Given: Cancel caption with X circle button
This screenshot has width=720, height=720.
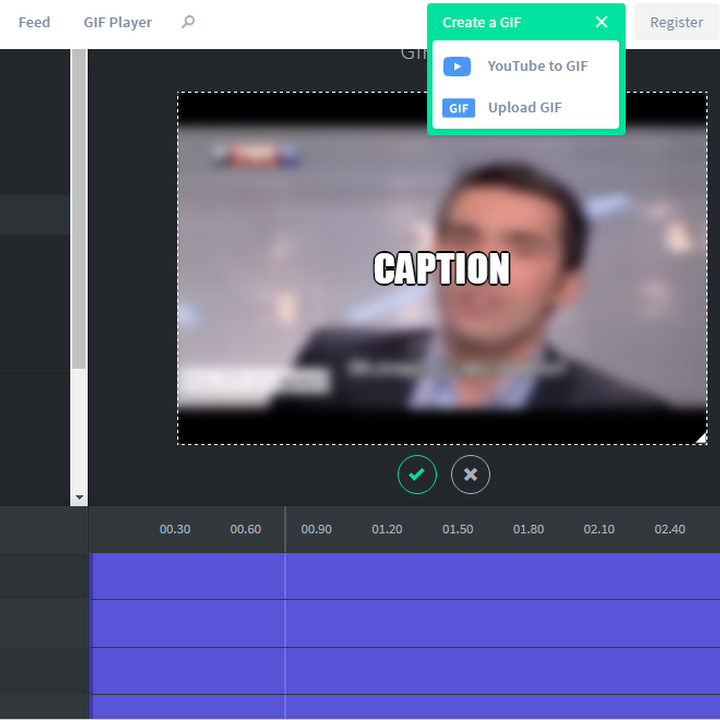Looking at the screenshot, I should [470, 474].
